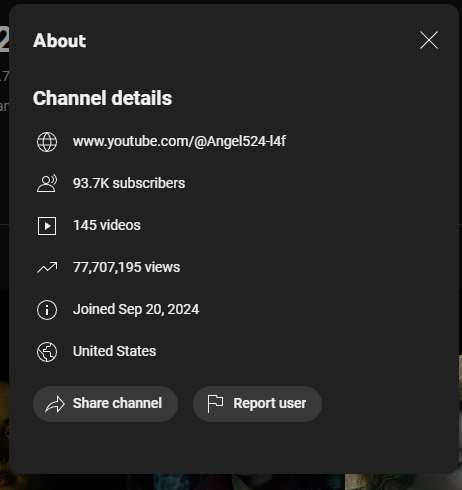Click the info circle icon beside the joined date

coord(47,310)
